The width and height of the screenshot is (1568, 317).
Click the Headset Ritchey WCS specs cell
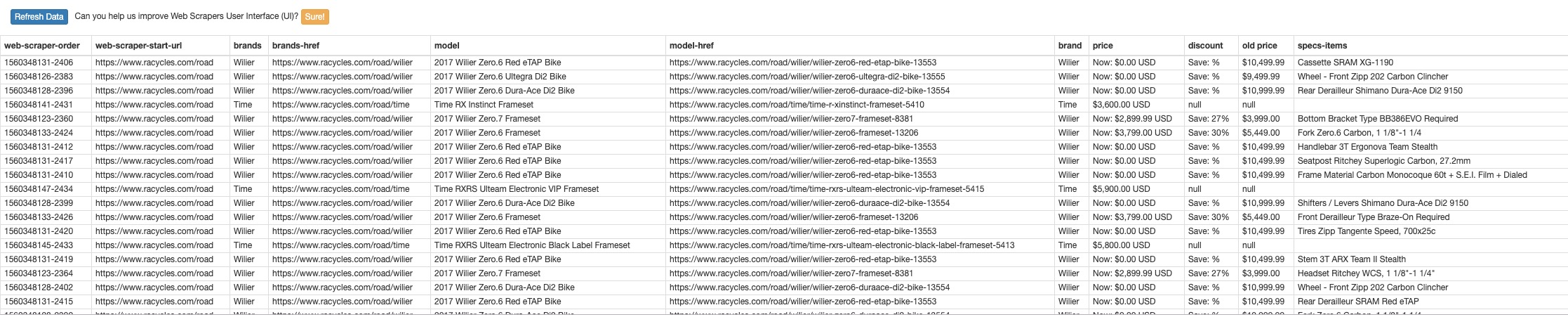(1366, 273)
